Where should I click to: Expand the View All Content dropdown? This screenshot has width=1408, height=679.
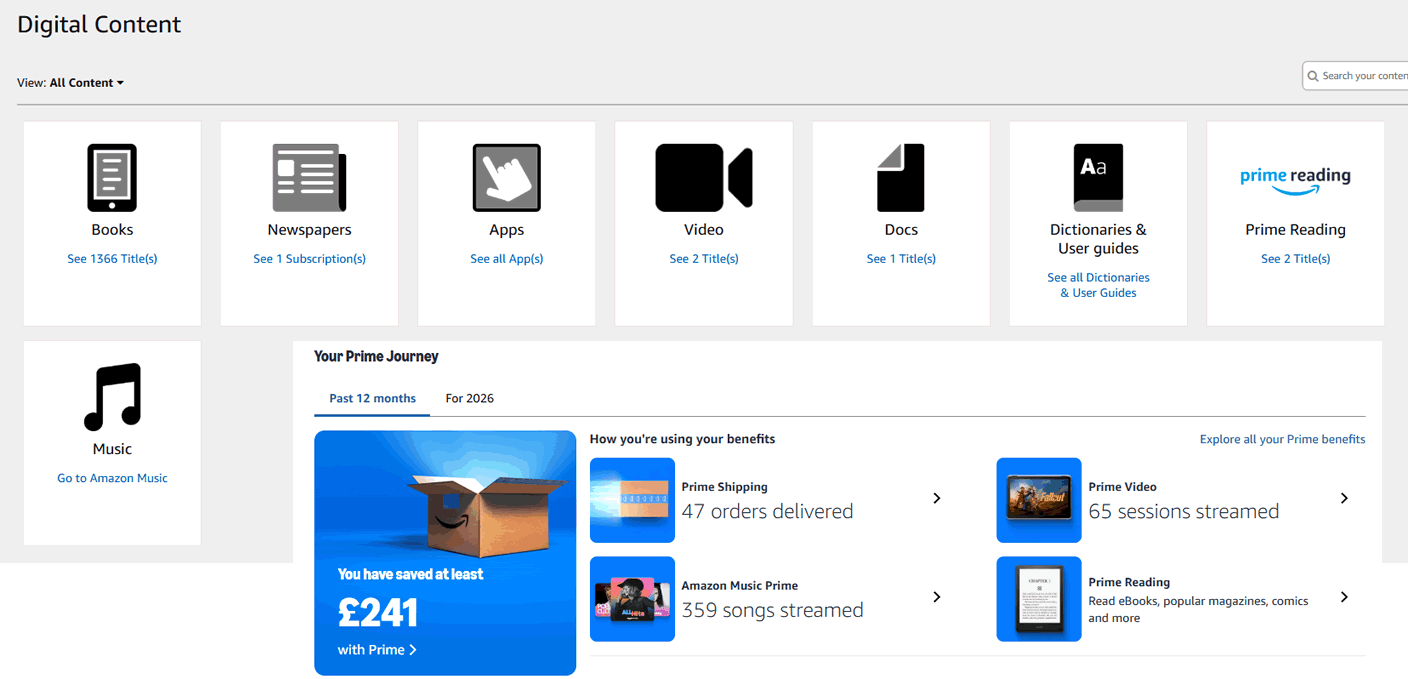pos(86,83)
